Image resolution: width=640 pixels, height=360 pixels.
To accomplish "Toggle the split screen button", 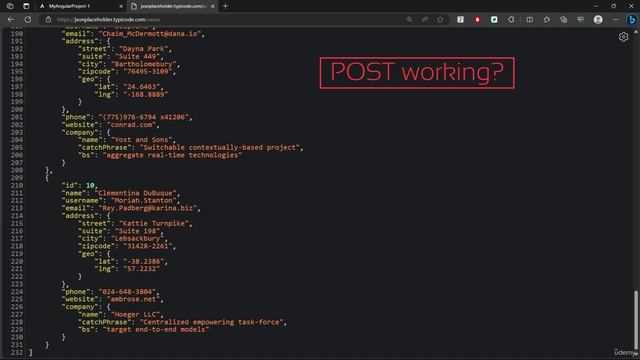I will (529, 20).
